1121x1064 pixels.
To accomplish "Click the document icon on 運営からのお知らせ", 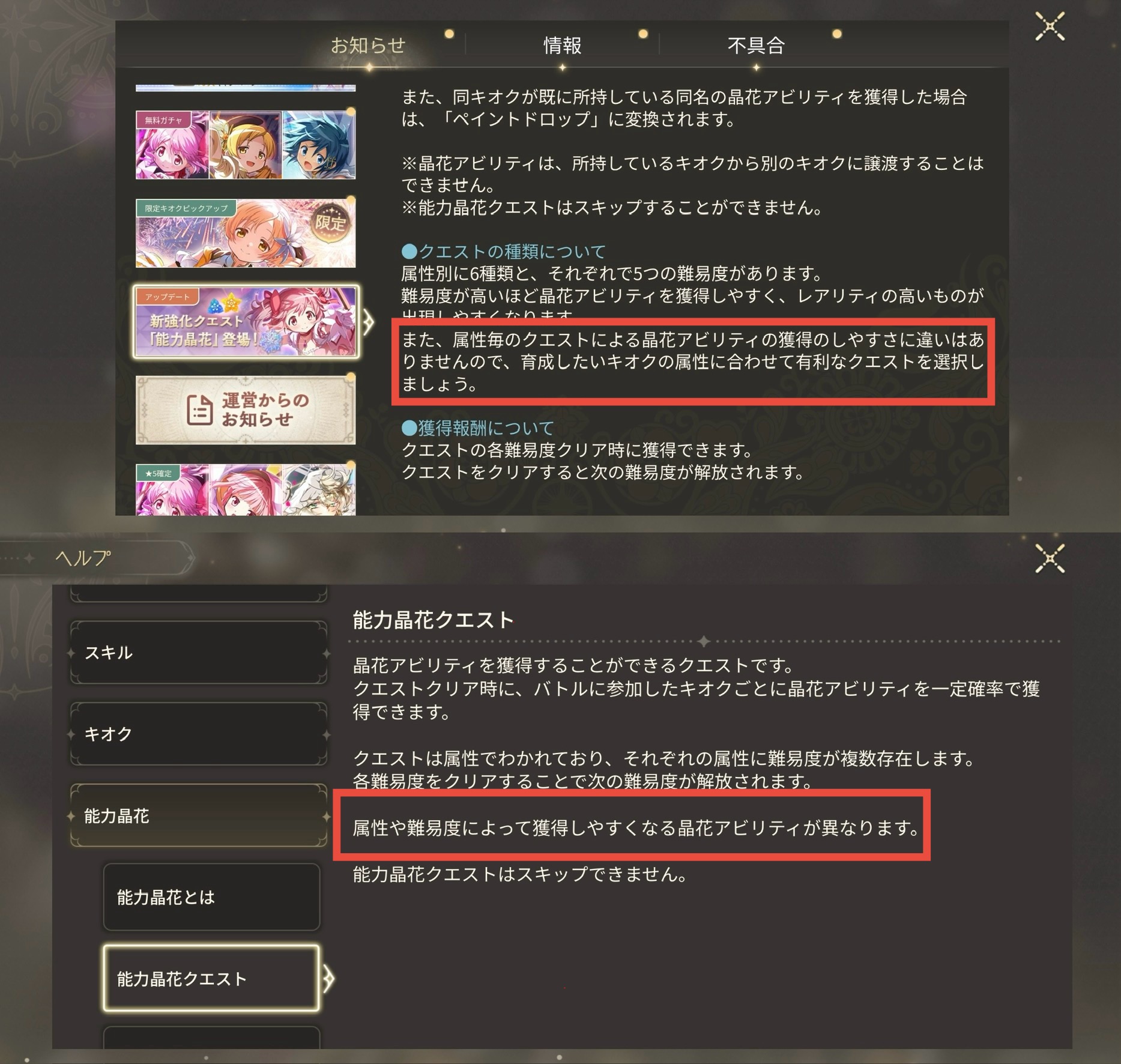I will 199,411.
